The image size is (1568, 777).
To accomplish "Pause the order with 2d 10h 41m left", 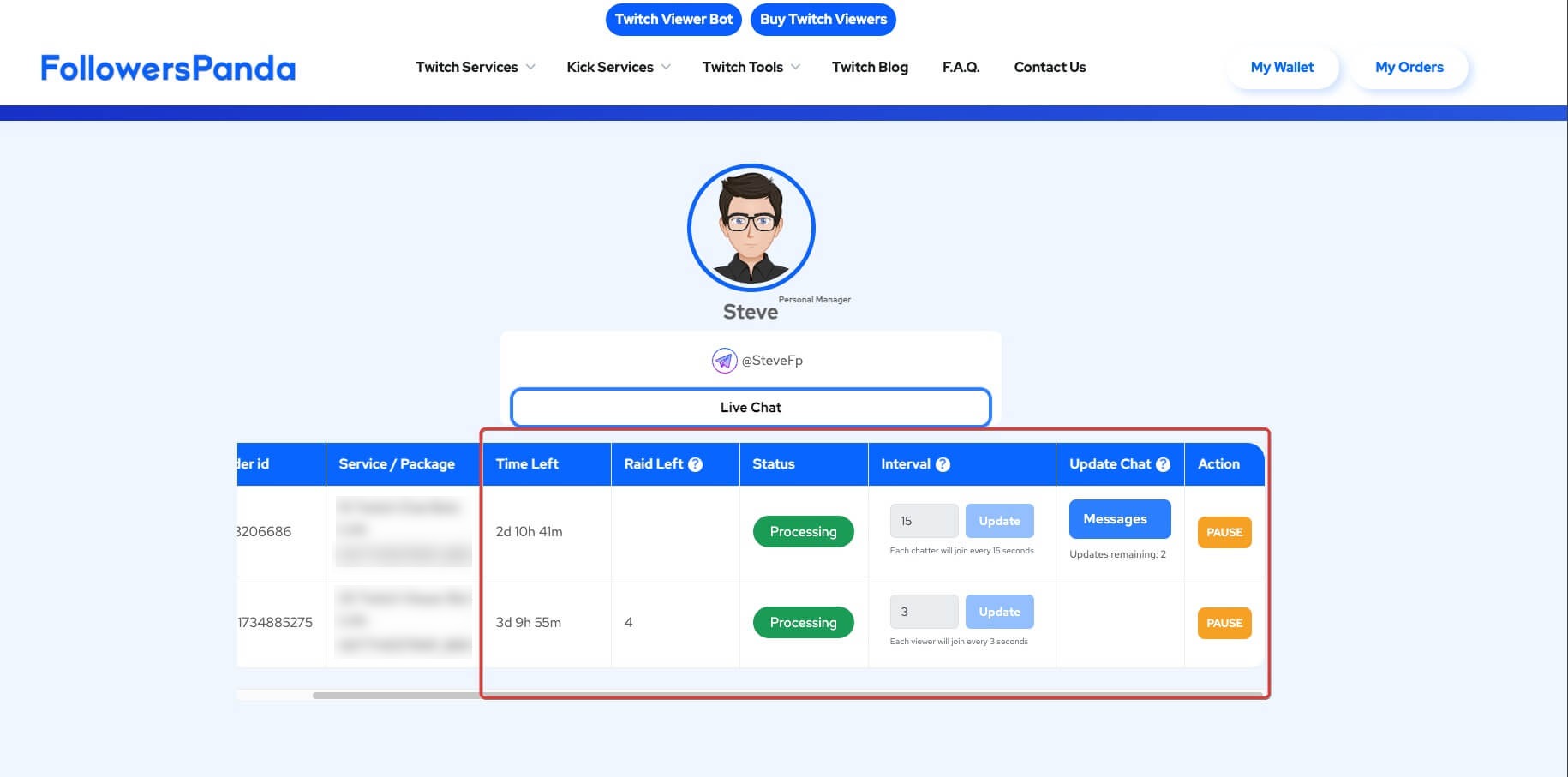I will (1224, 532).
